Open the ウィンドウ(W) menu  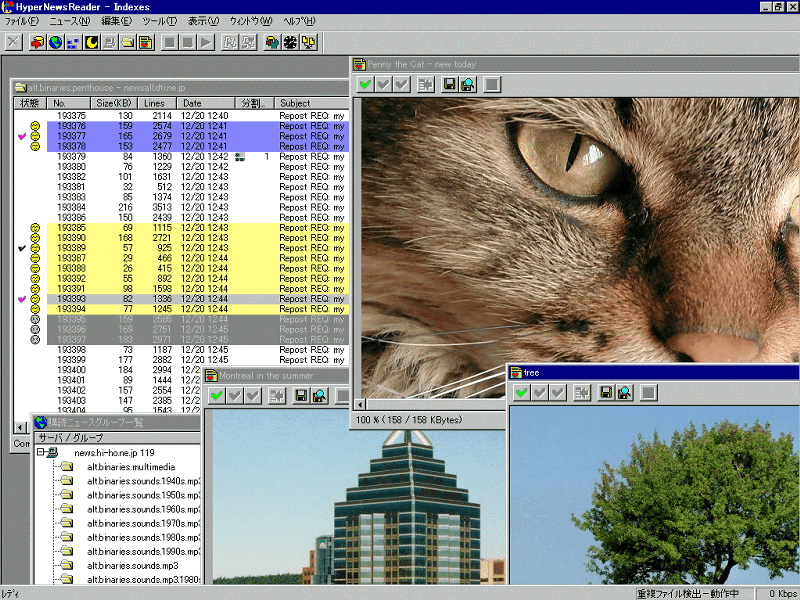click(x=251, y=21)
